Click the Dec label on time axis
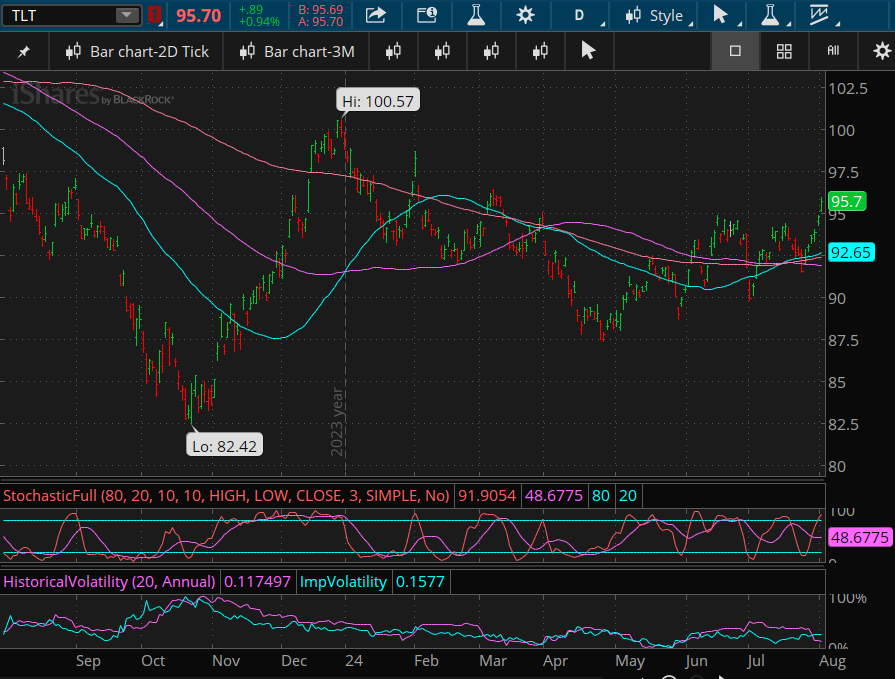Image resolution: width=895 pixels, height=679 pixels. (x=294, y=661)
